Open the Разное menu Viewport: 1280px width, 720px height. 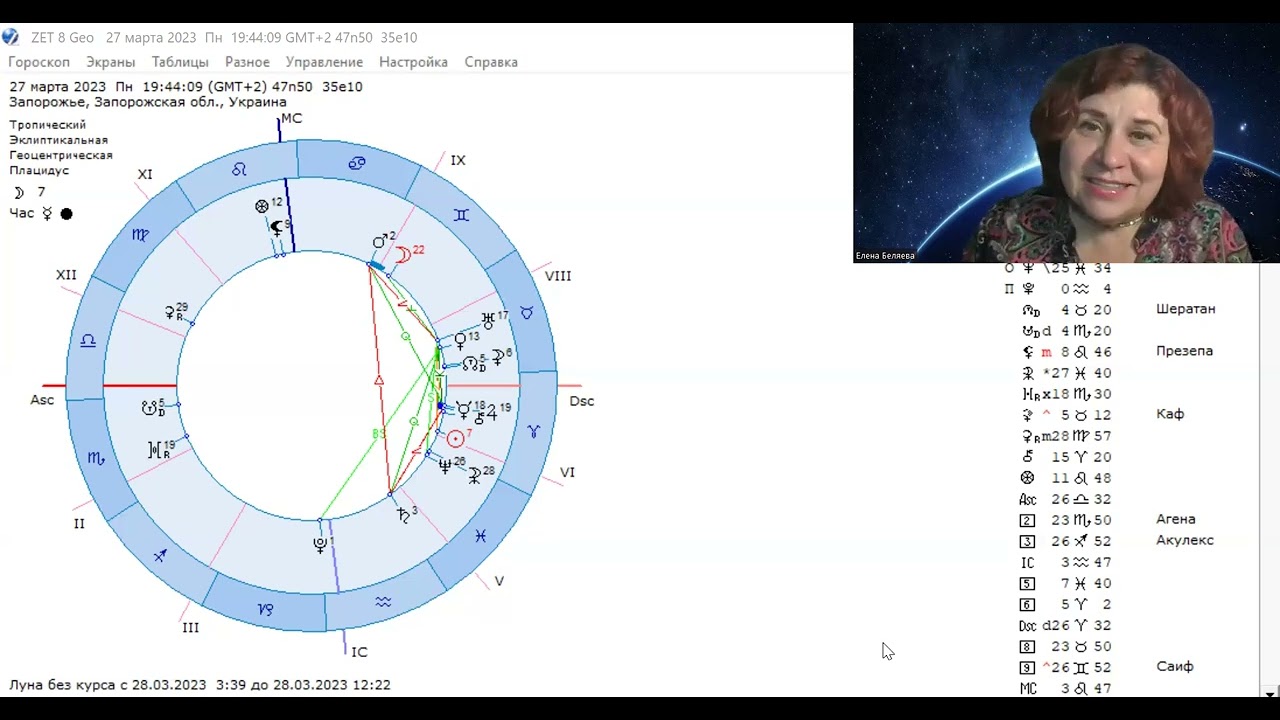[x=247, y=62]
